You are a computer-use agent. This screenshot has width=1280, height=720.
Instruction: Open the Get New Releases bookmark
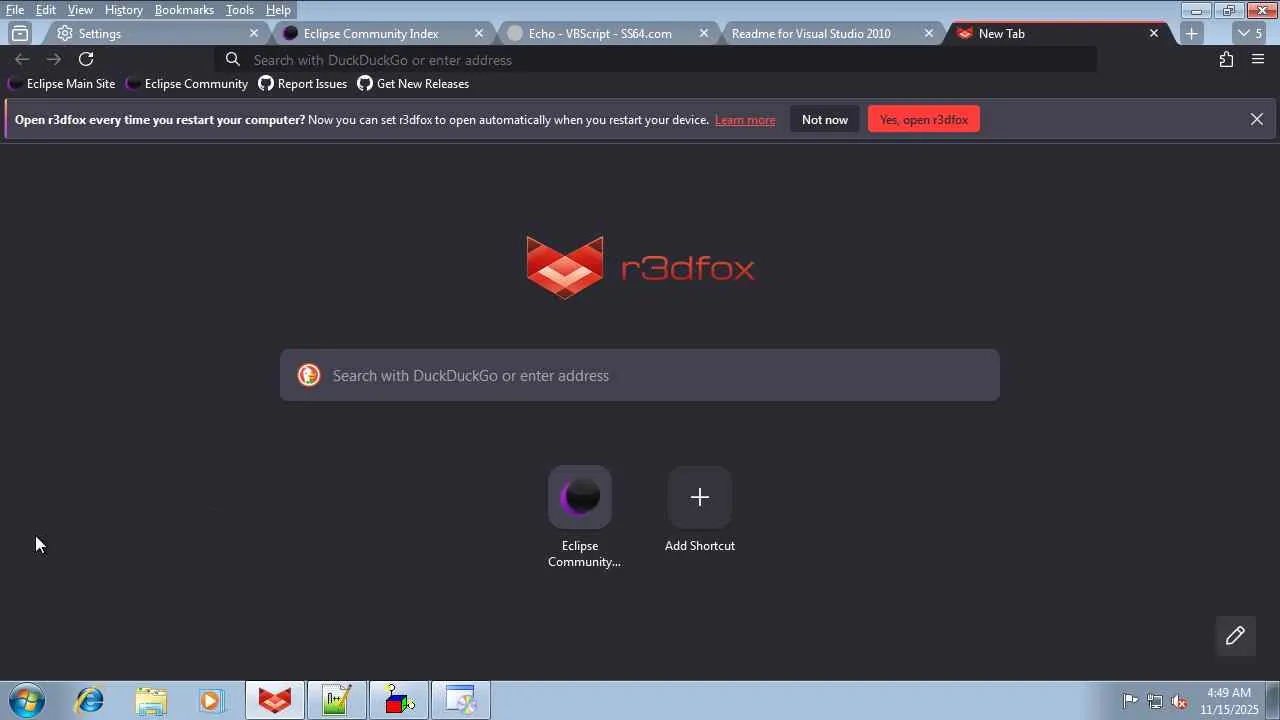click(413, 84)
